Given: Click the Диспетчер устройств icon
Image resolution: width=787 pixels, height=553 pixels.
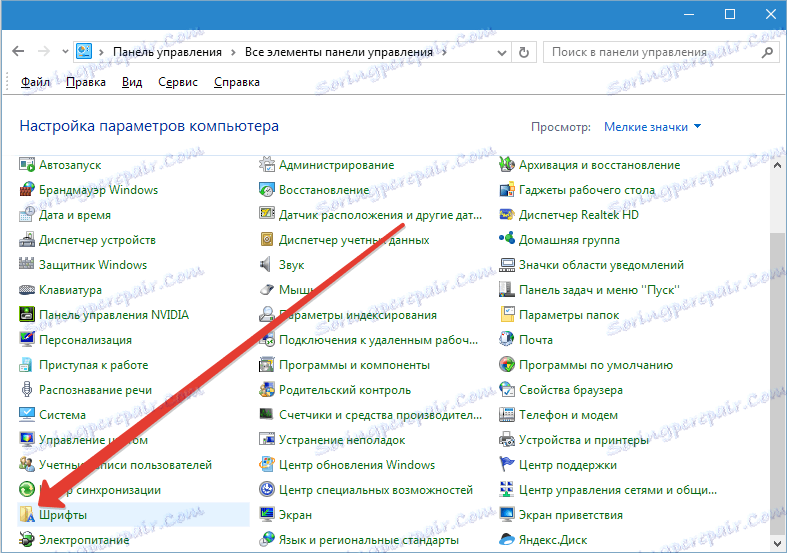Looking at the screenshot, I should coord(27,240).
